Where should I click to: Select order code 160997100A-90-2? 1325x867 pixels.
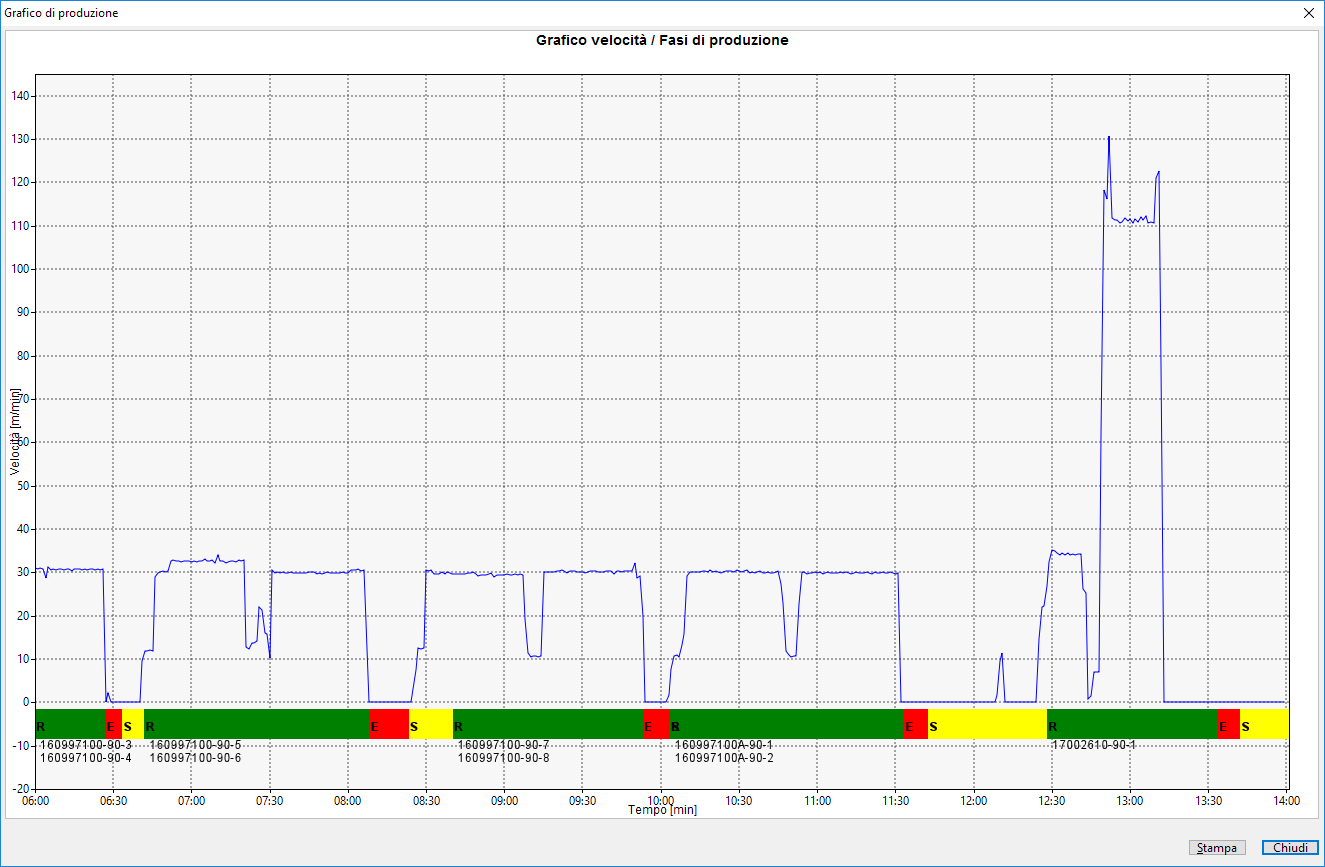(724, 758)
